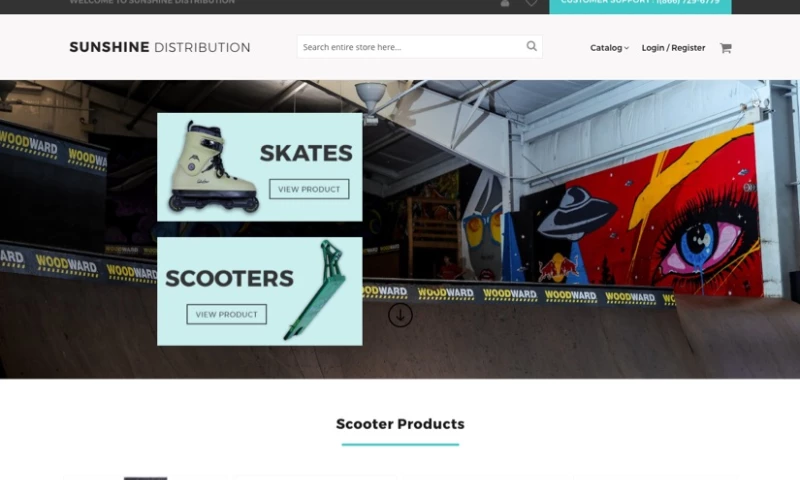Click the Customer Support phone banner
Image resolution: width=800 pixels, height=480 pixels.
click(x=640, y=5)
